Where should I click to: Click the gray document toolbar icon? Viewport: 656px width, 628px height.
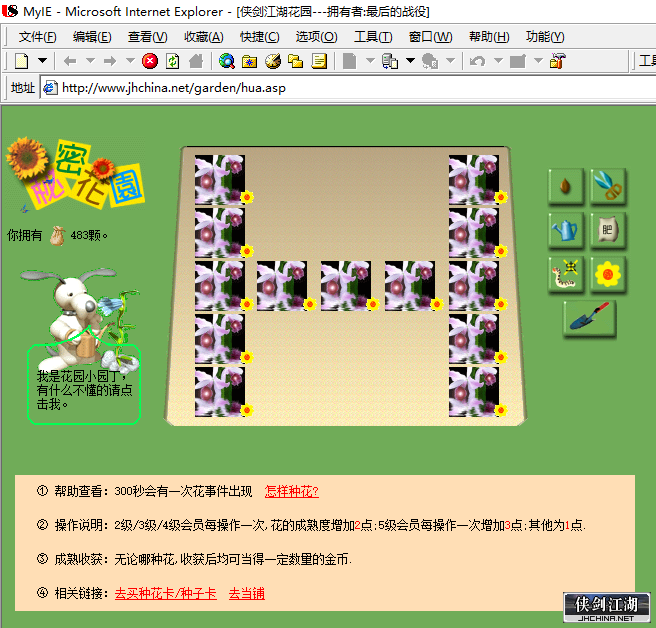(349, 61)
